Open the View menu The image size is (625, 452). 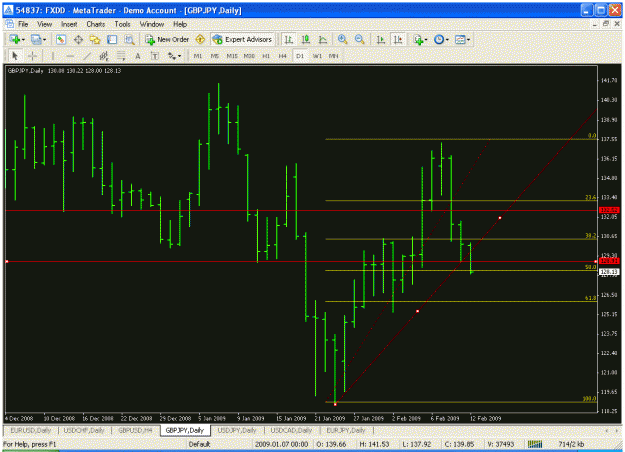pyautogui.click(x=45, y=24)
